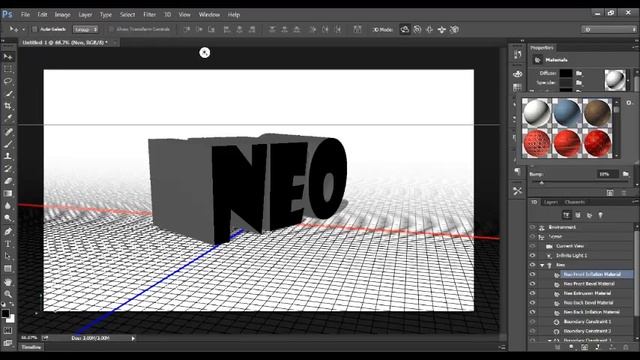Select the Dodge tool

(x=8, y=218)
